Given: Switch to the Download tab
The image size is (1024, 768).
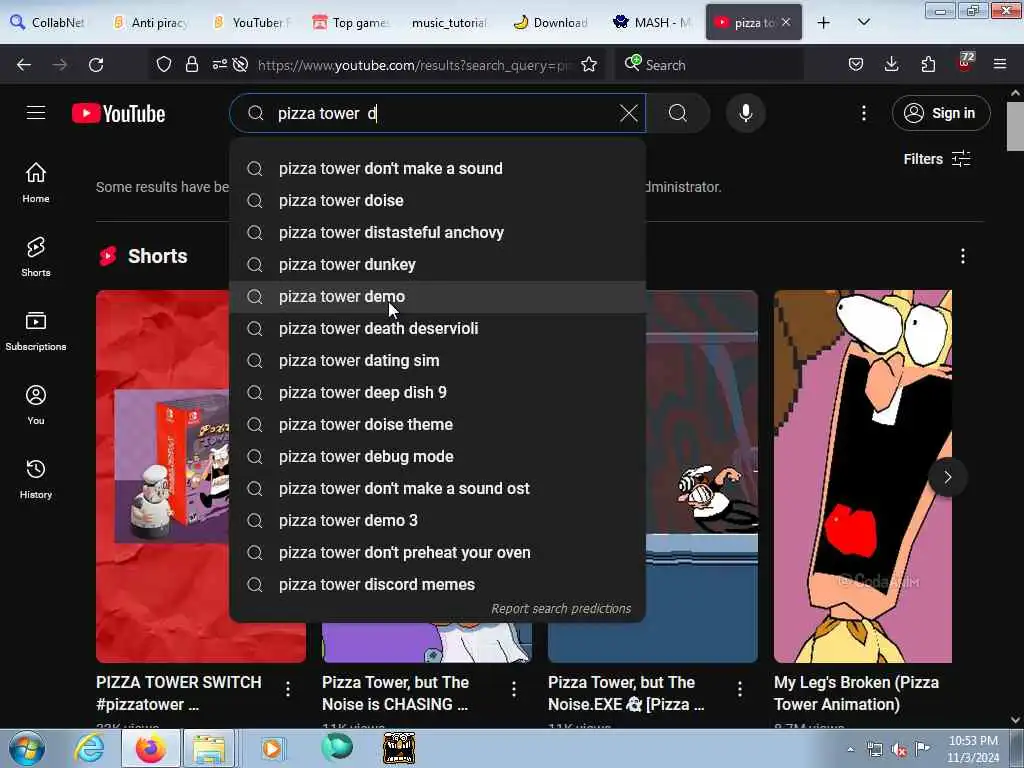Looking at the screenshot, I should [x=551, y=23].
